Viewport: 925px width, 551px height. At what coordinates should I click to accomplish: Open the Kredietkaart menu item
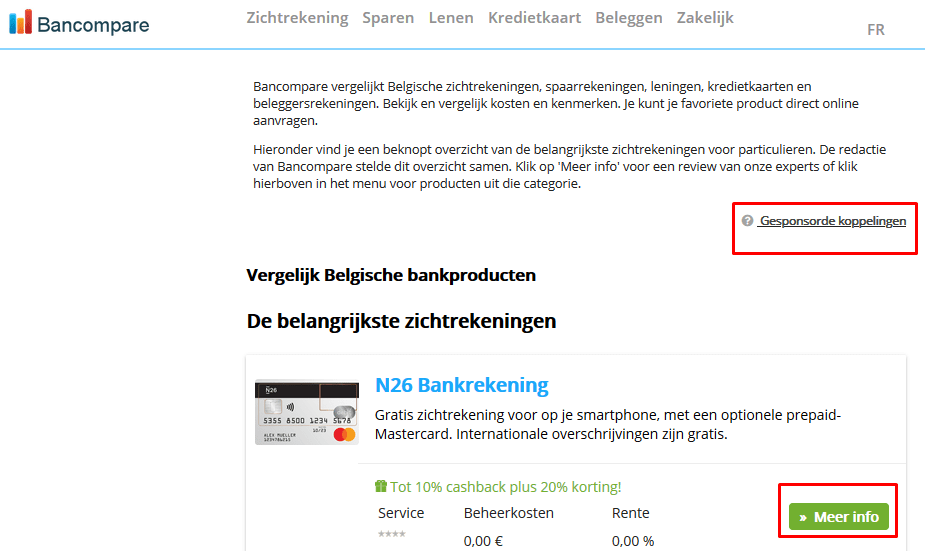click(534, 18)
